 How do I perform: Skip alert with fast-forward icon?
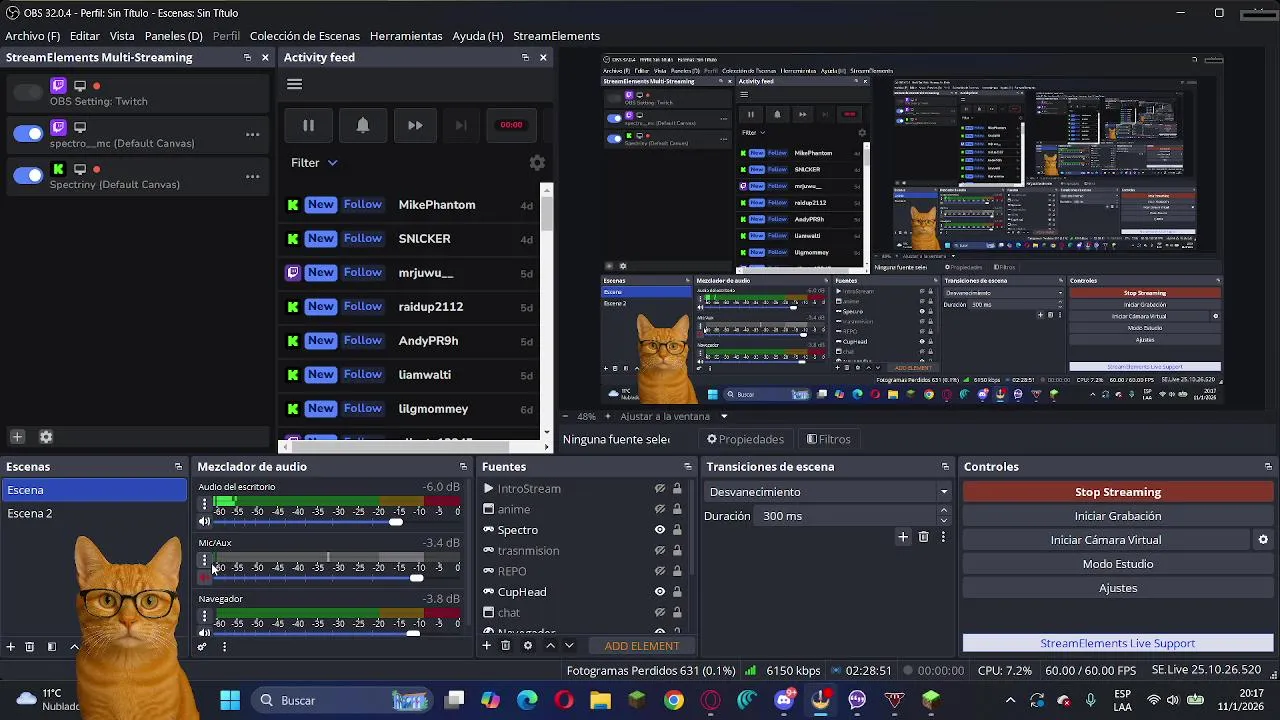click(415, 125)
